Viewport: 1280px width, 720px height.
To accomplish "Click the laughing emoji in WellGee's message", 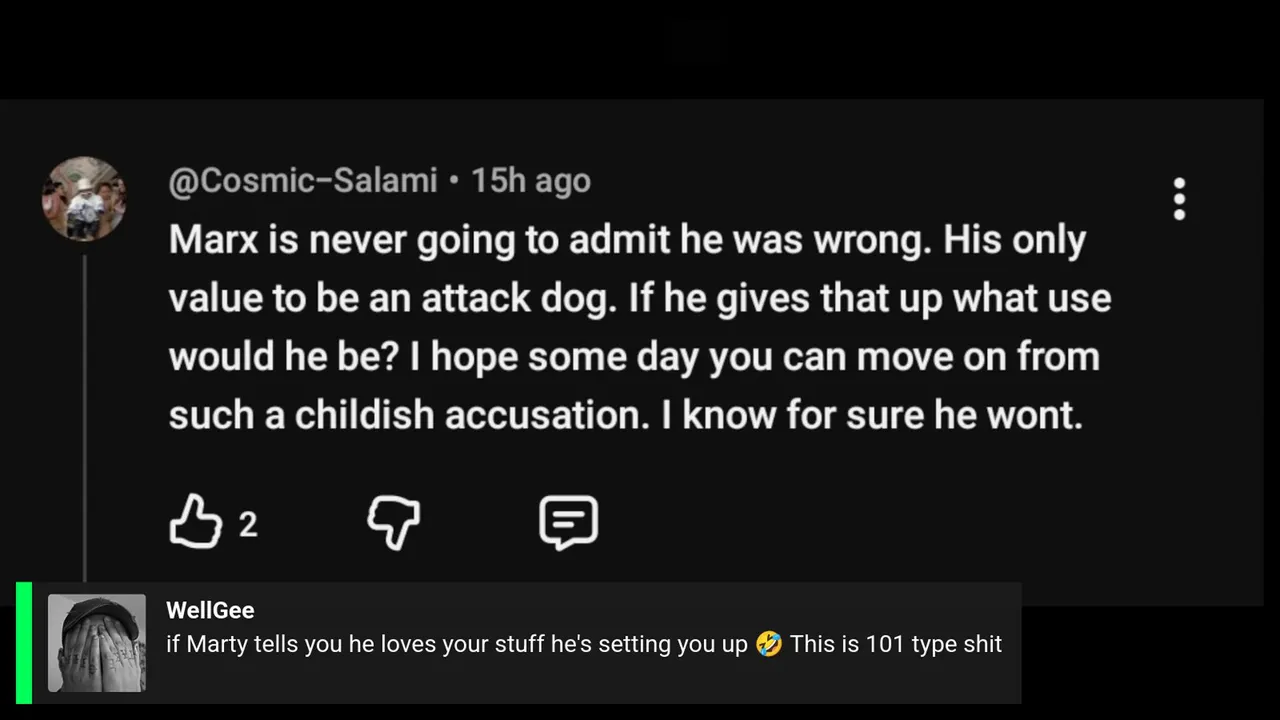I will click(x=769, y=644).
